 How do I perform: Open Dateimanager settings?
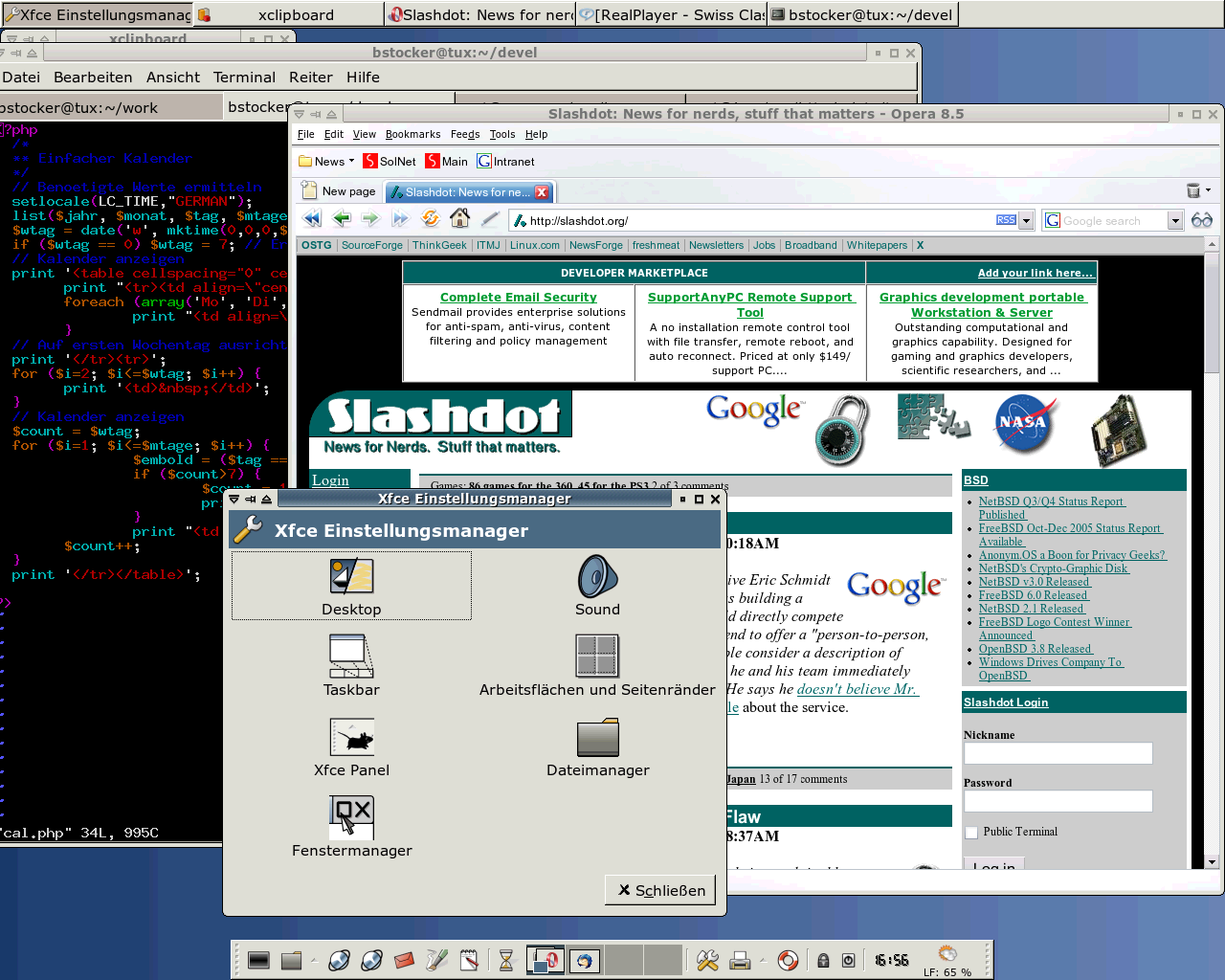(x=597, y=746)
